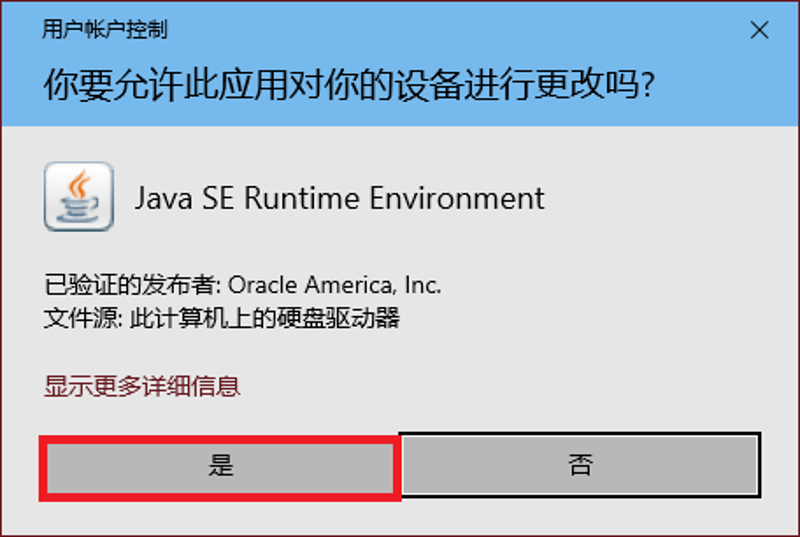Click the 已验证的发布者 Oracle America, Inc. line
This screenshot has width=800, height=537.
tap(242, 285)
